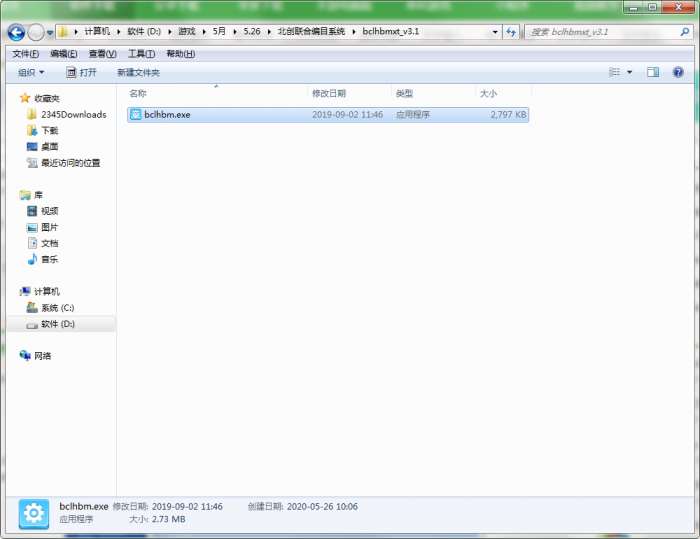700x539 pixels.
Task: Click the refresh button beside address bar
Action: pyautogui.click(x=511, y=32)
